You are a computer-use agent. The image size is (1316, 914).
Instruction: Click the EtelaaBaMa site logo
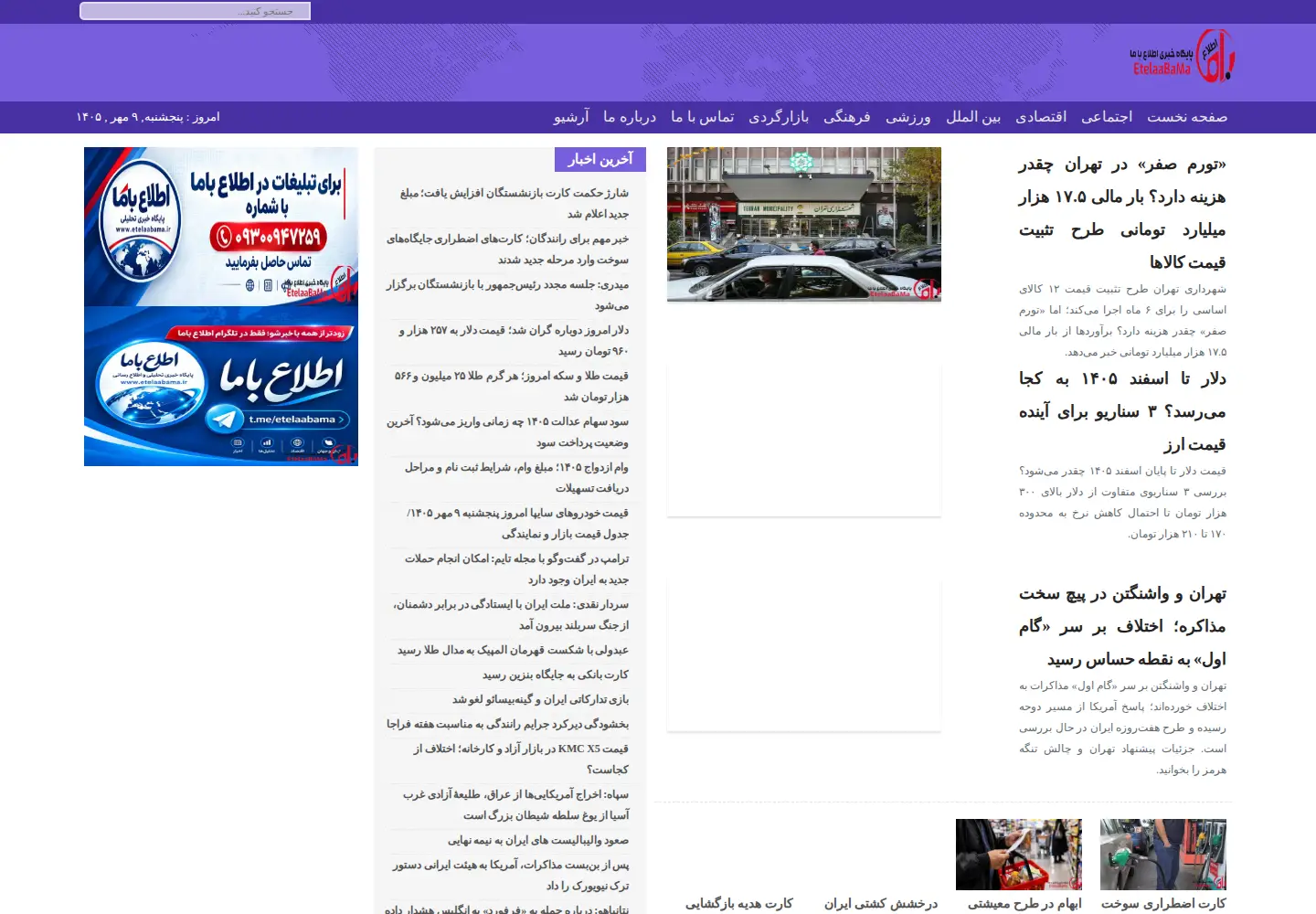click(x=1183, y=57)
